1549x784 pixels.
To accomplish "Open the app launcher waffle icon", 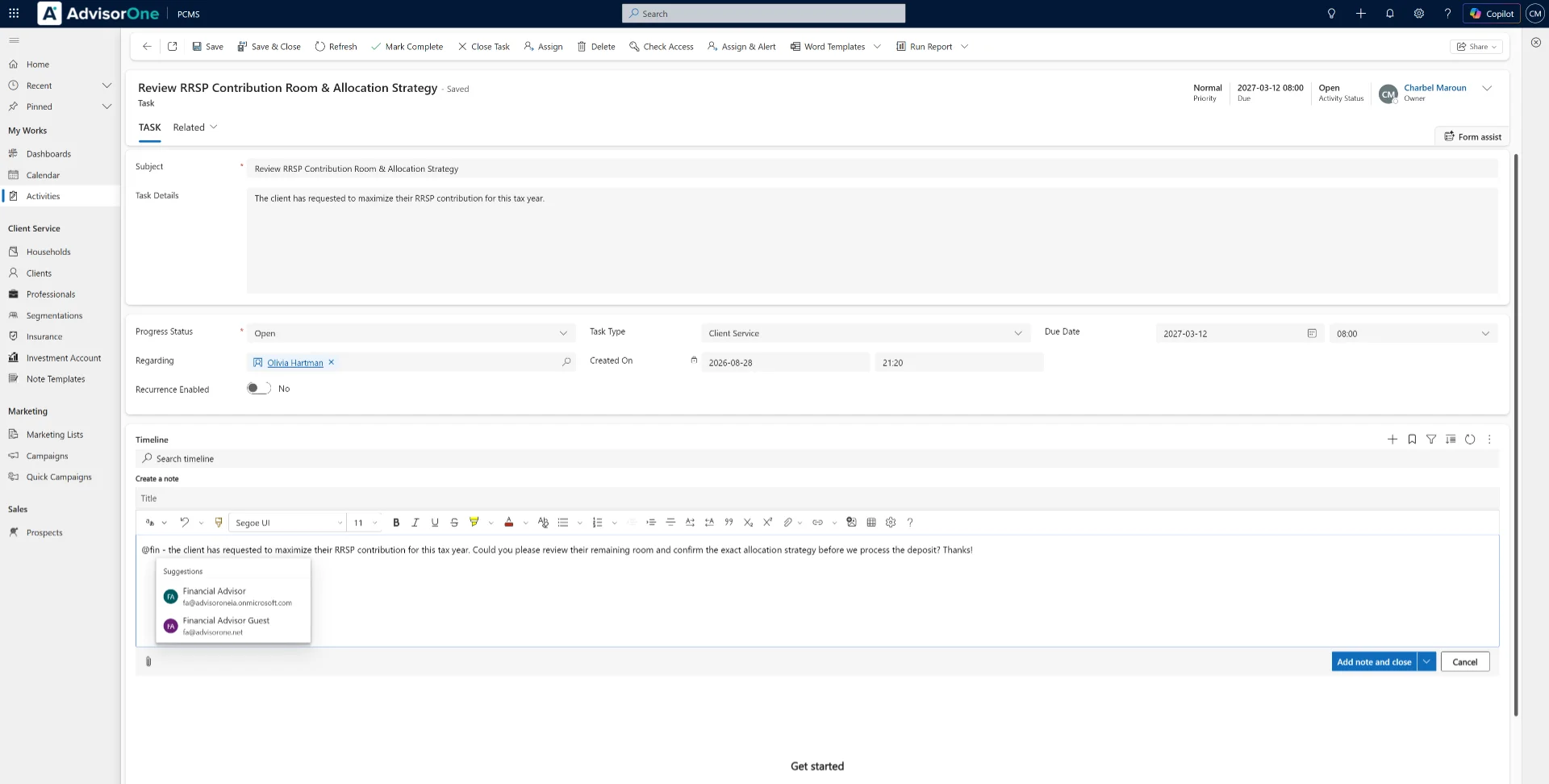I will pyautogui.click(x=14, y=14).
